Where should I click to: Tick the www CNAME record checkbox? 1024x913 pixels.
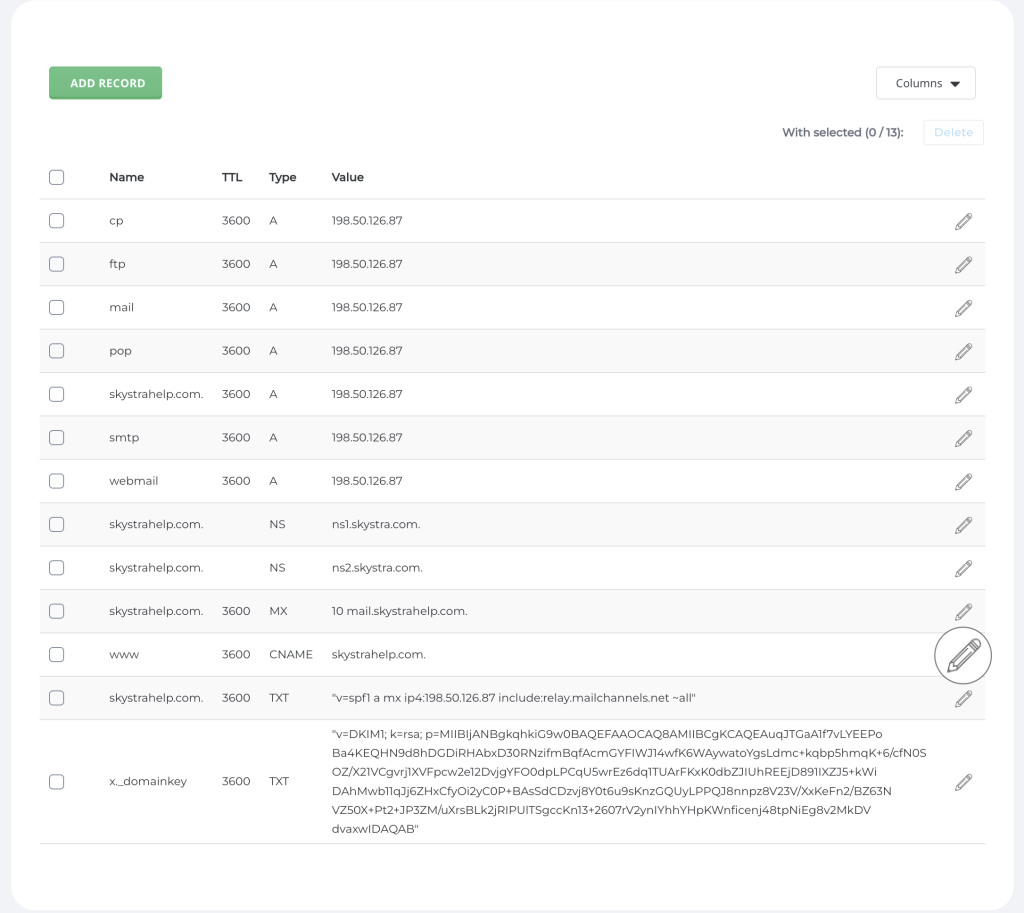point(57,655)
